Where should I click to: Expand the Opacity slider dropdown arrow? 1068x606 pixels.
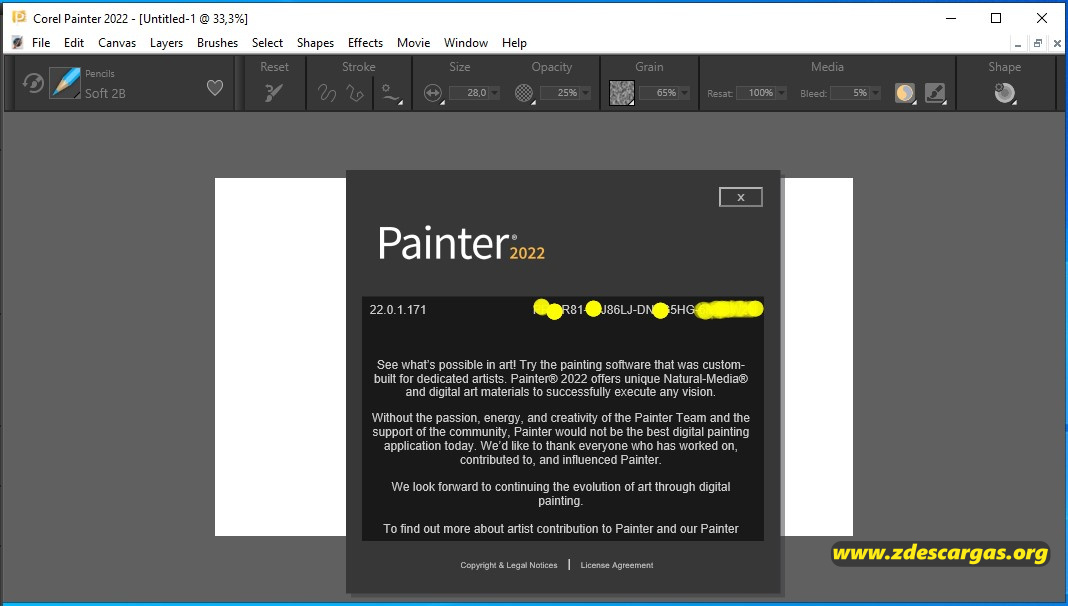[585, 93]
